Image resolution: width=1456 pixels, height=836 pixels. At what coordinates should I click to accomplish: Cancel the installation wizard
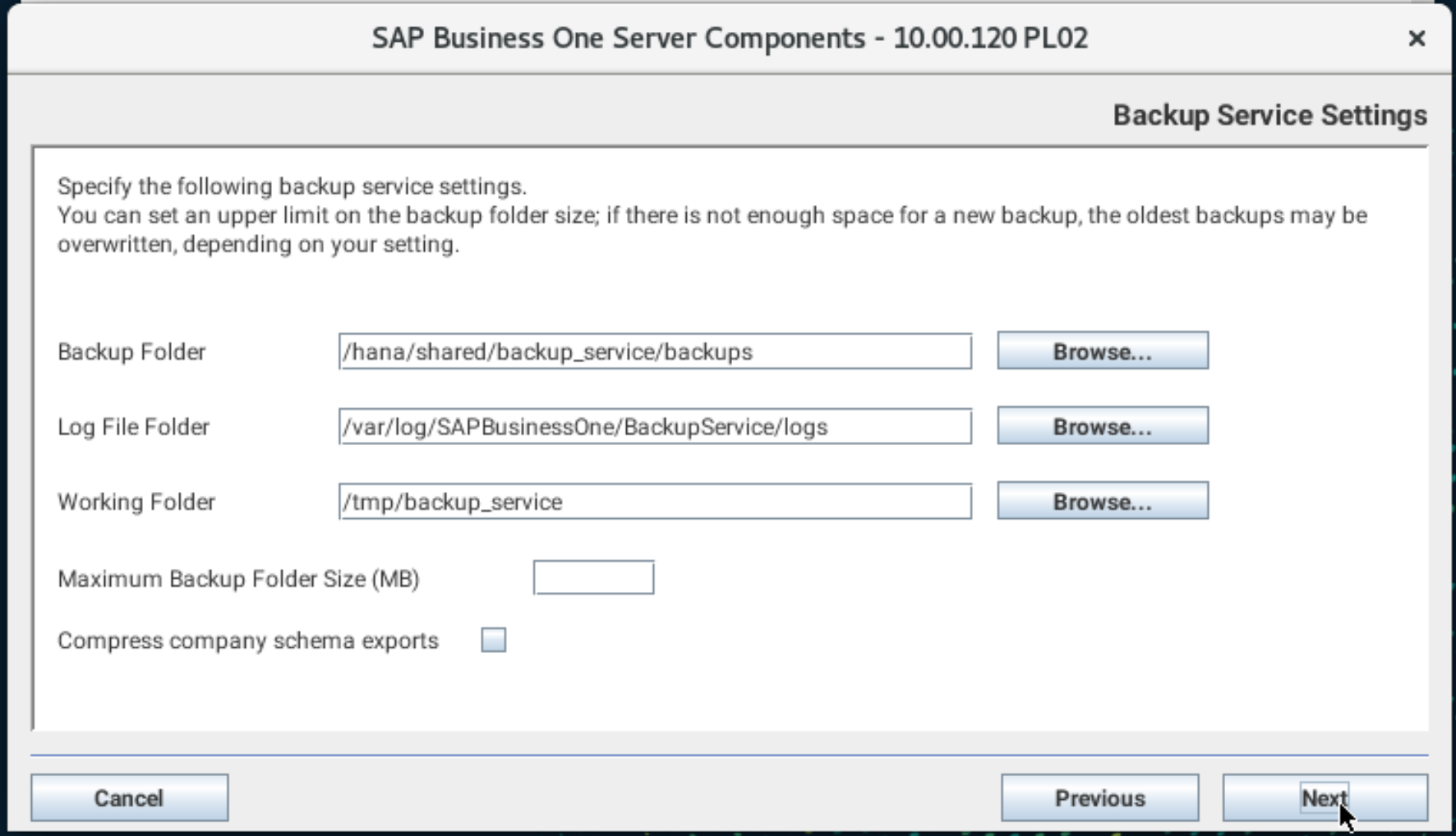[x=130, y=797]
